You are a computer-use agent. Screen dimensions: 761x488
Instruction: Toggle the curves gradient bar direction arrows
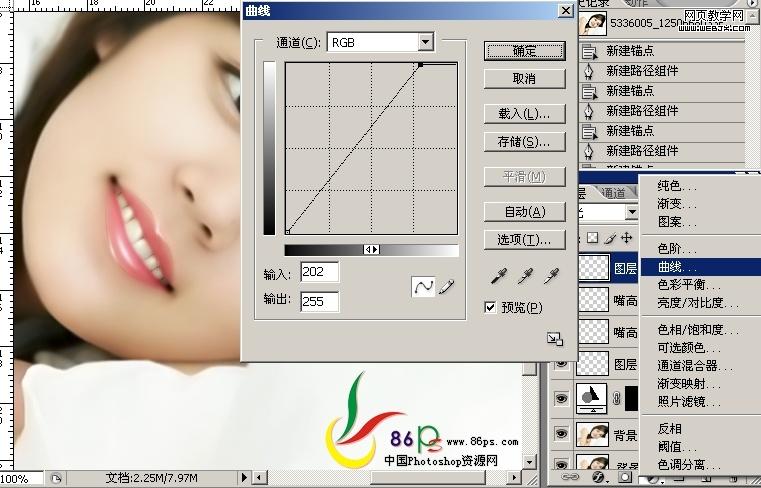coord(372,250)
